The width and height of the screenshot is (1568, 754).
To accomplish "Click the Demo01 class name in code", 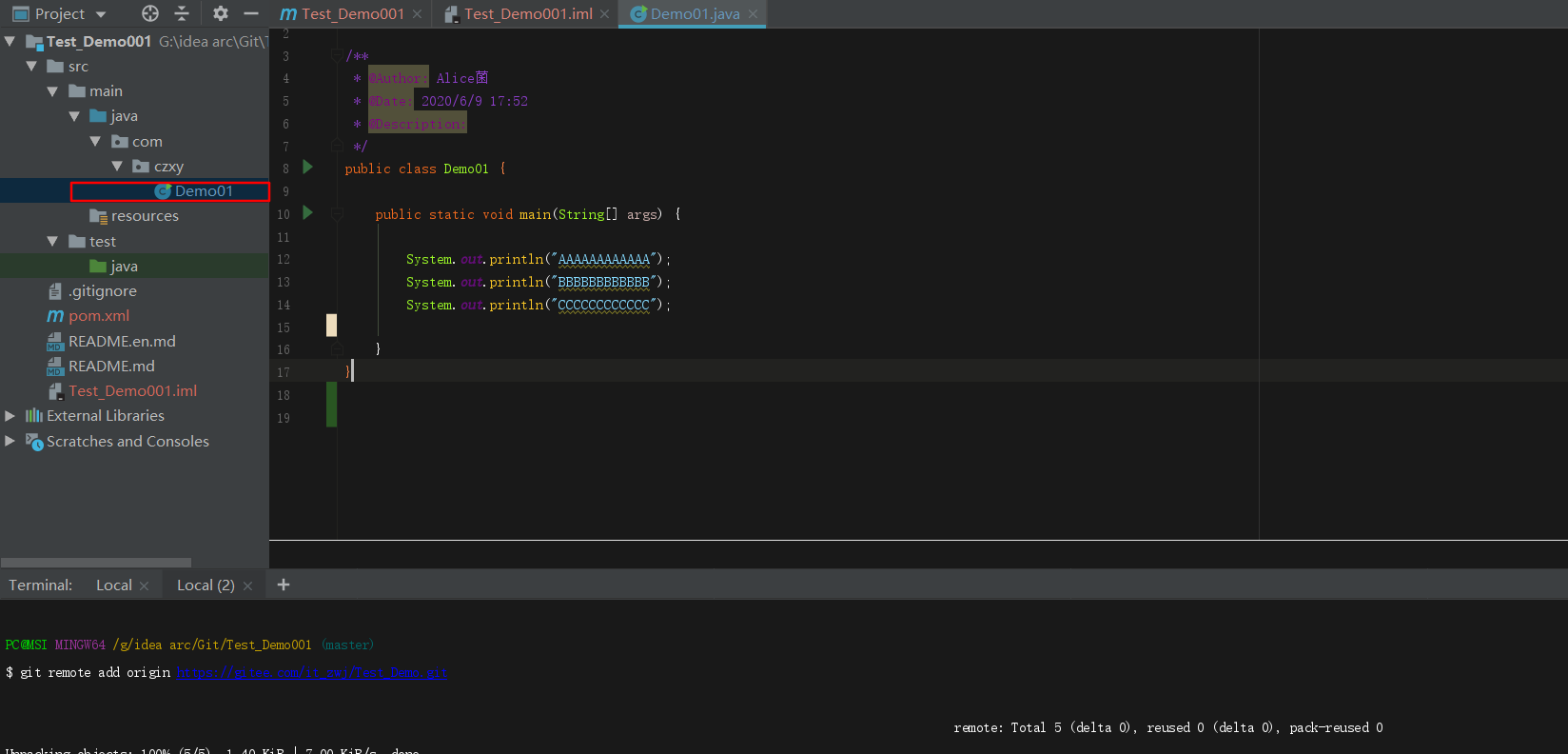I will click(466, 169).
